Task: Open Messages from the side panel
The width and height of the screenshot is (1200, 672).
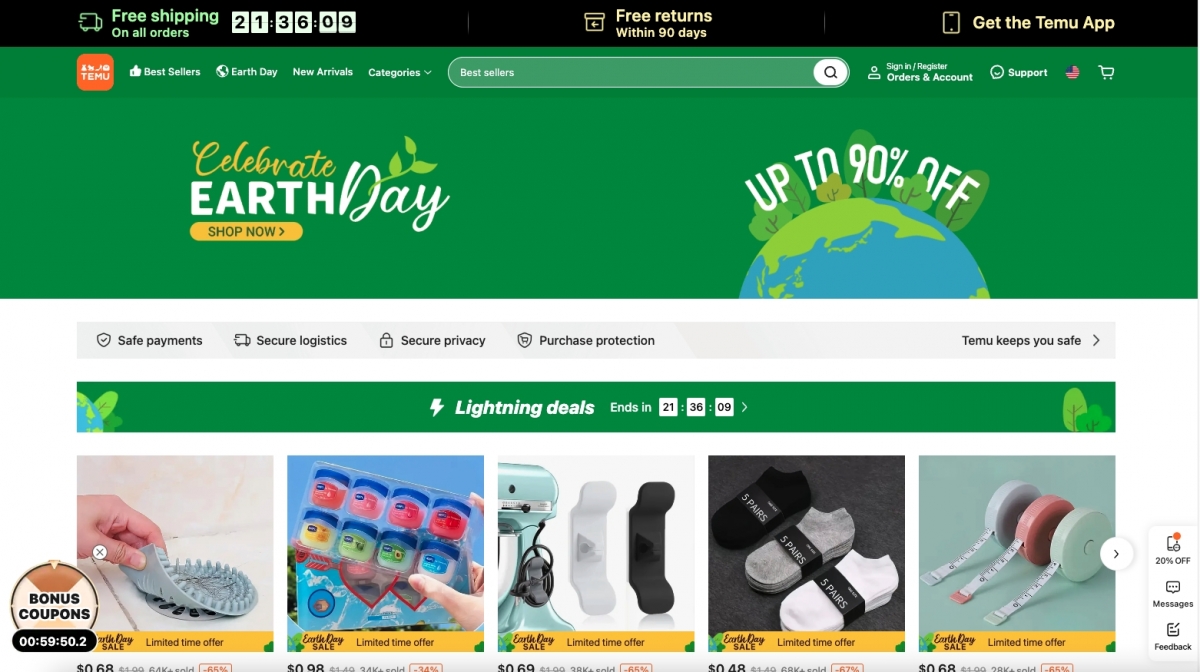Action: point(1173,594)
